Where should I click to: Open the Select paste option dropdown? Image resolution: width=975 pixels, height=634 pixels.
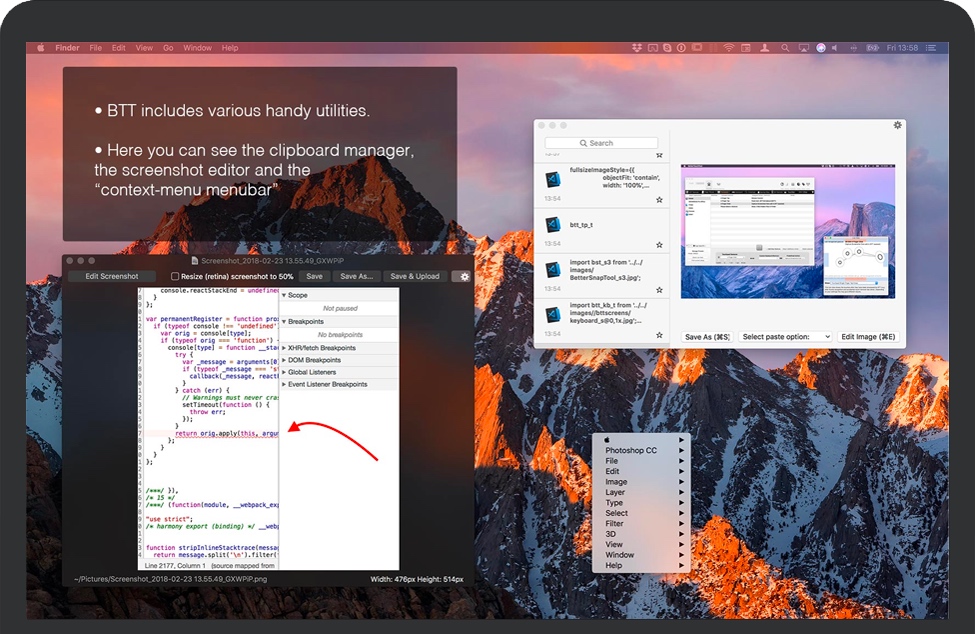tap(786, 336)
